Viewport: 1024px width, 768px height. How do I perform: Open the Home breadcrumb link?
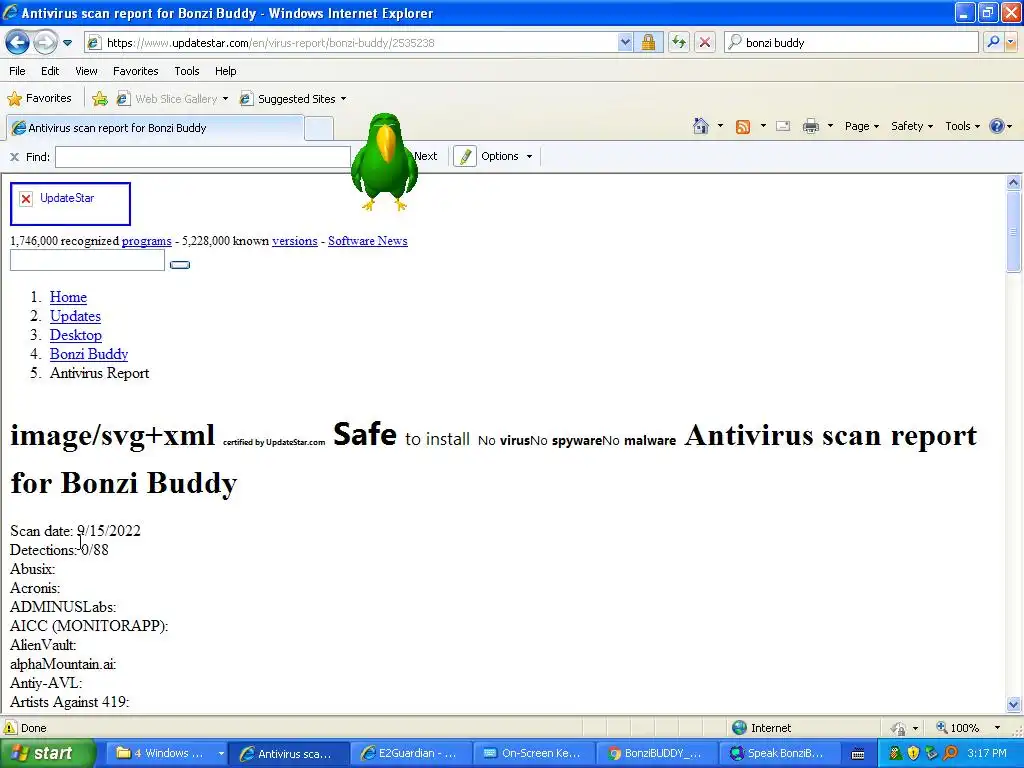(68, 297)
